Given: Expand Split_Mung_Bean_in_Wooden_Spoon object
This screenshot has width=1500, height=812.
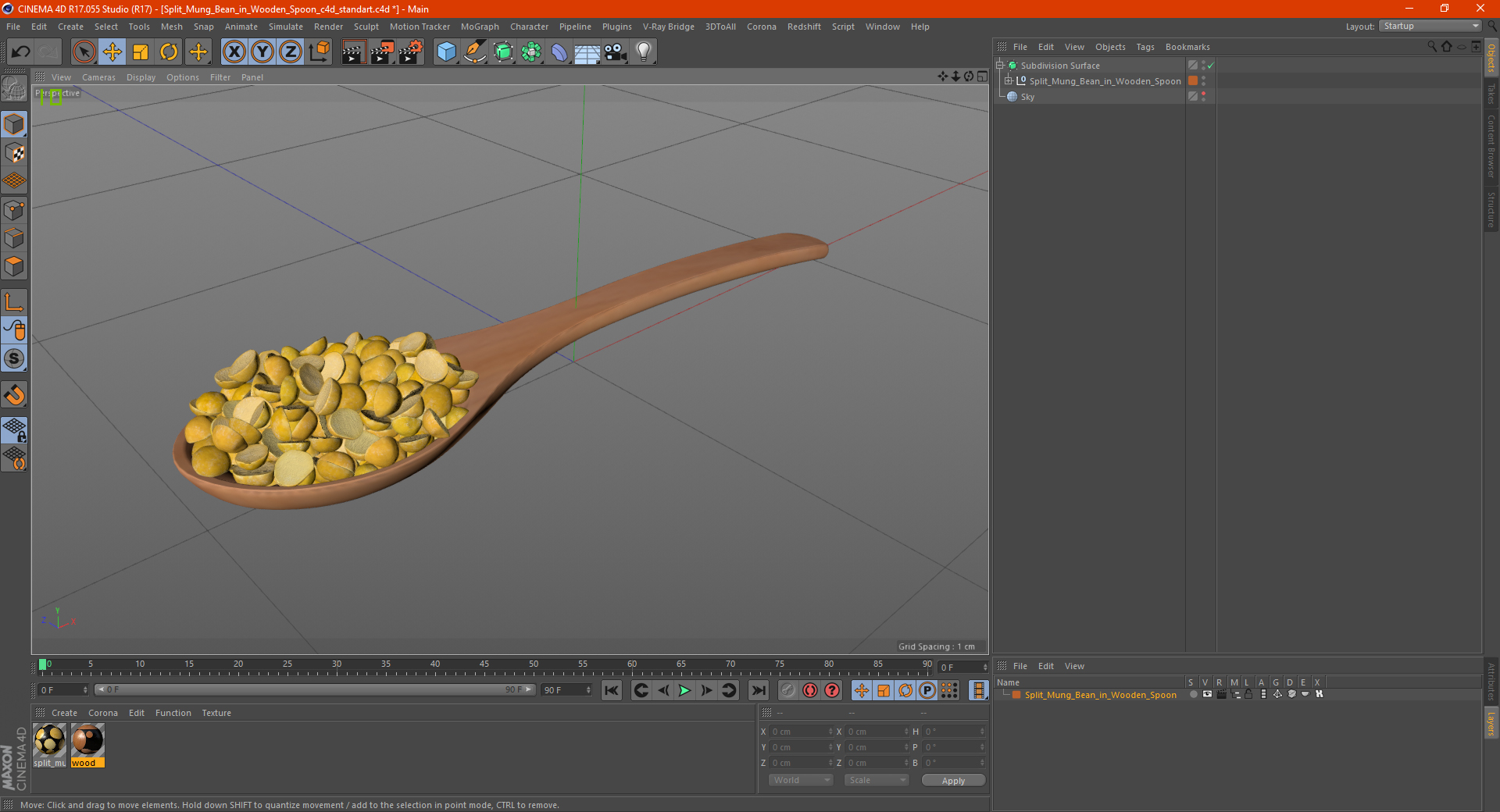Looking at the screenshot, I should click(x=1009, y=80).
